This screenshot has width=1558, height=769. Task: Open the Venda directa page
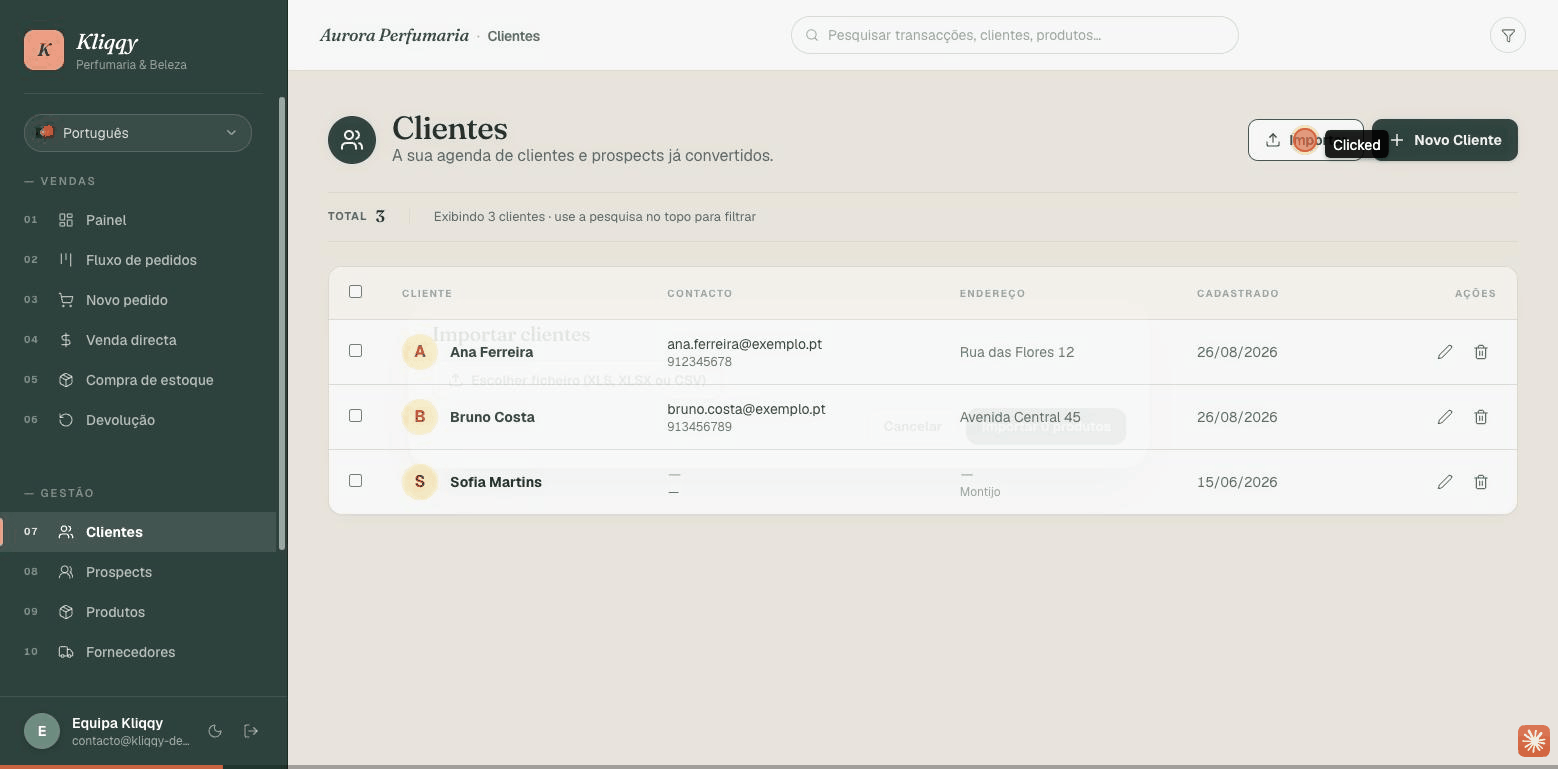(138, 340)
